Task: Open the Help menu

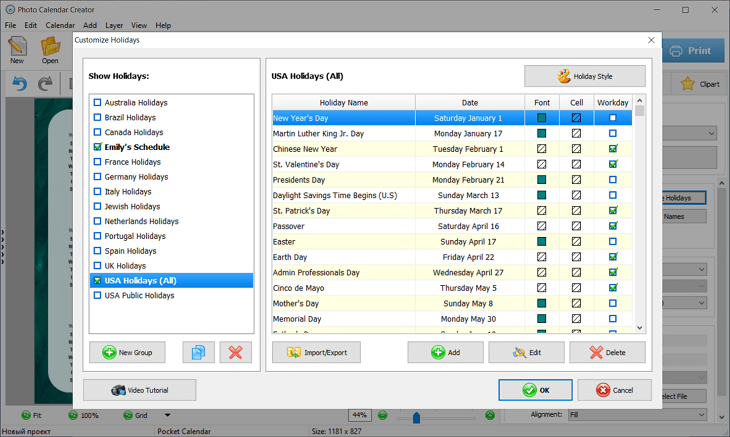Action: pos(163,25)
